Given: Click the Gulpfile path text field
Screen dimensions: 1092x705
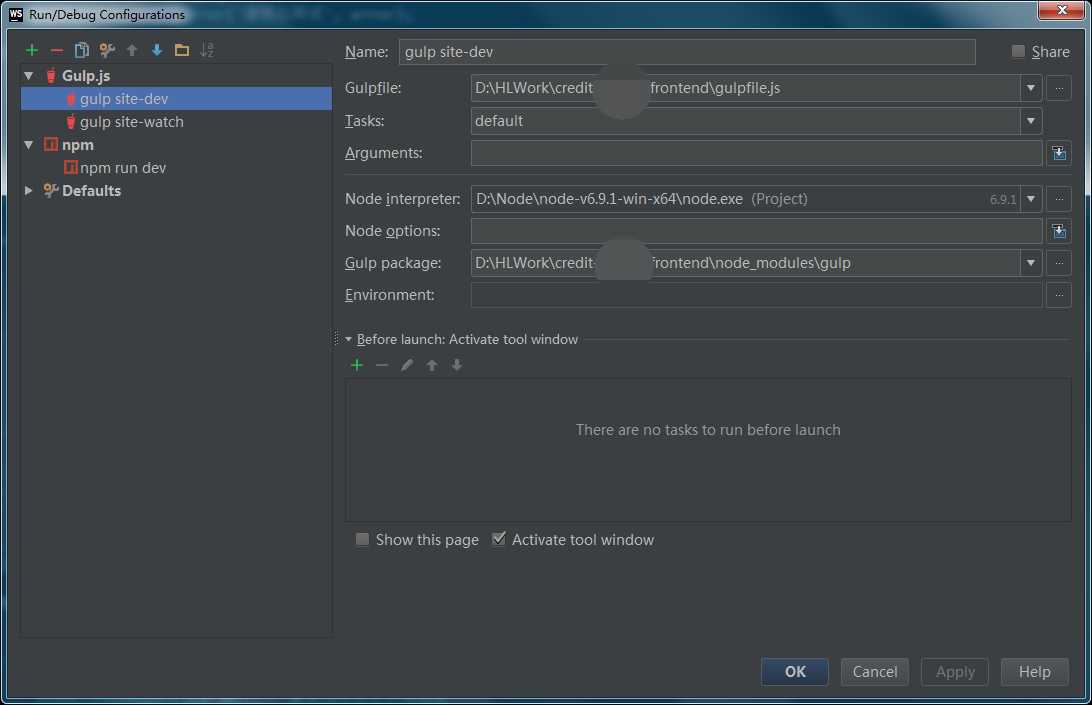Looking at the screenshot, I should [x=745, y=88].
